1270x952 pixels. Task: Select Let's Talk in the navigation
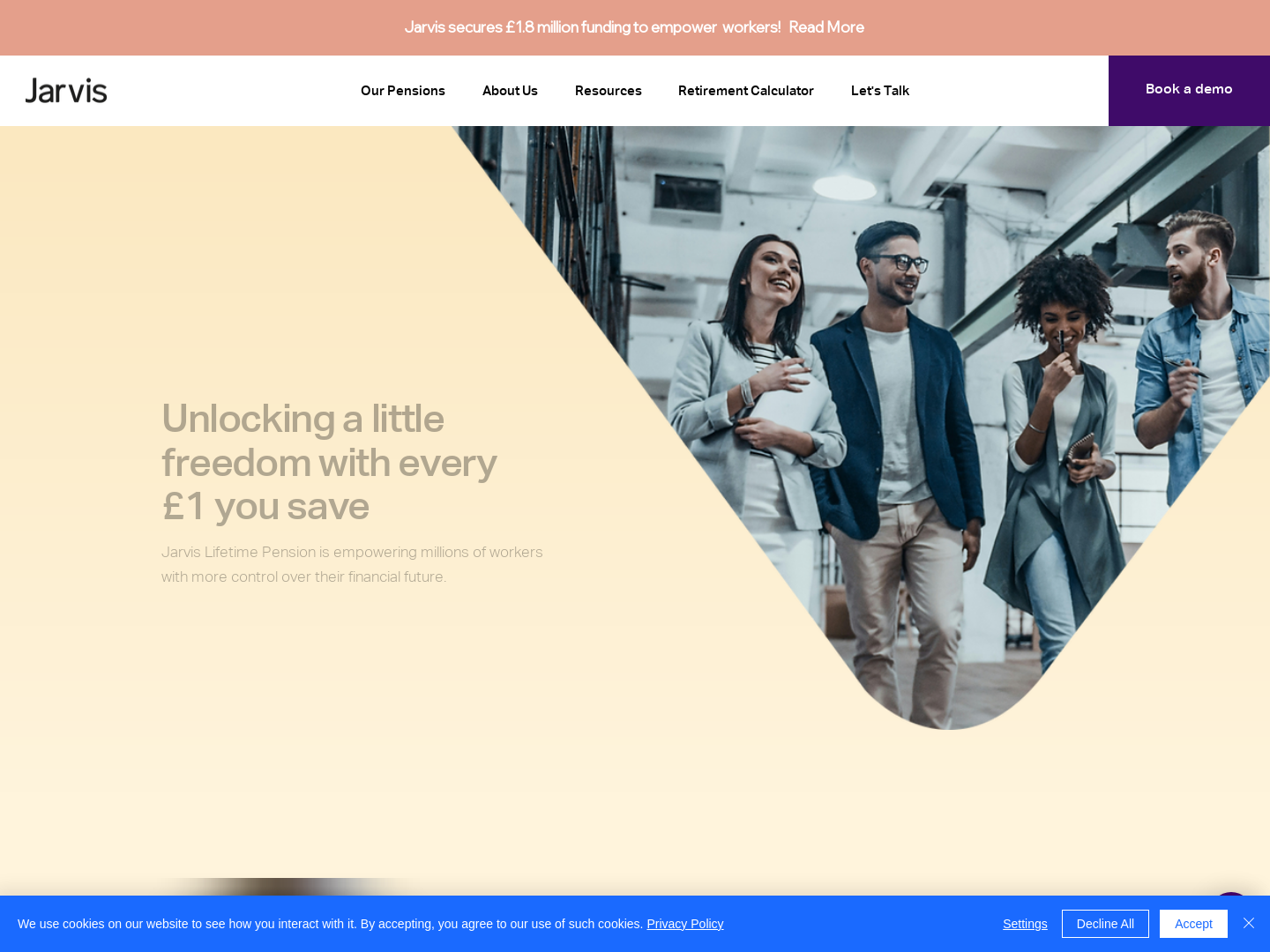(880, 91)
